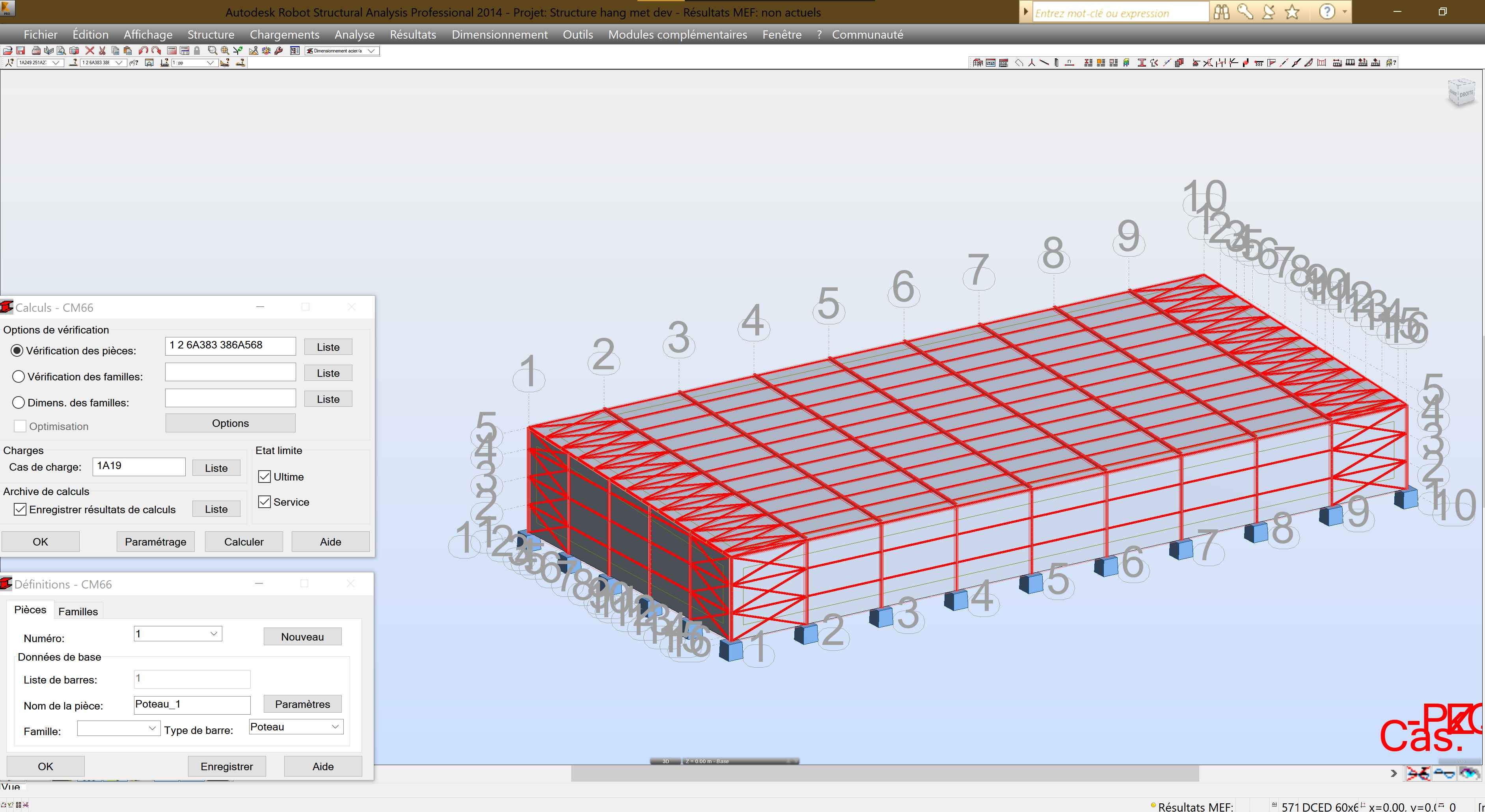
Task: Click the binoculars search icon
Action: click(x=1221, y=11)
